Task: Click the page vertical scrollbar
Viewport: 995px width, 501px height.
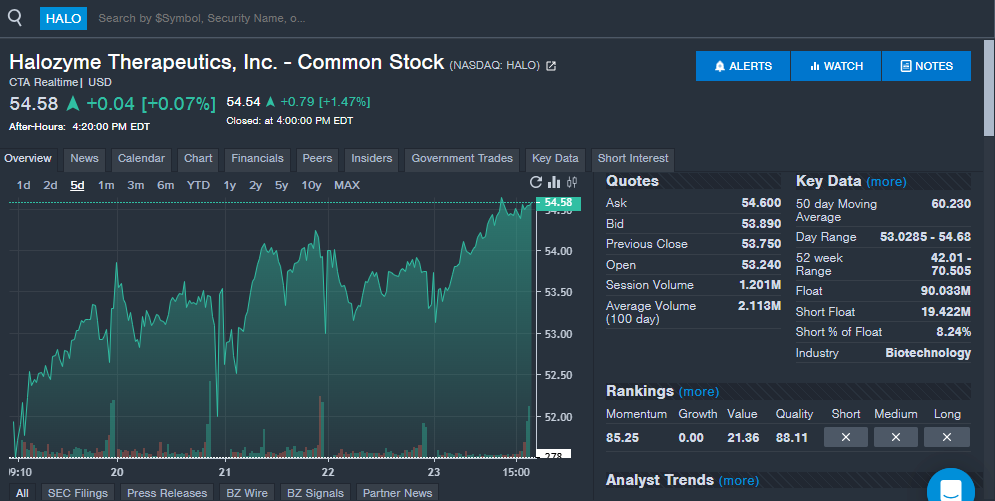Action: click(989, 88)
